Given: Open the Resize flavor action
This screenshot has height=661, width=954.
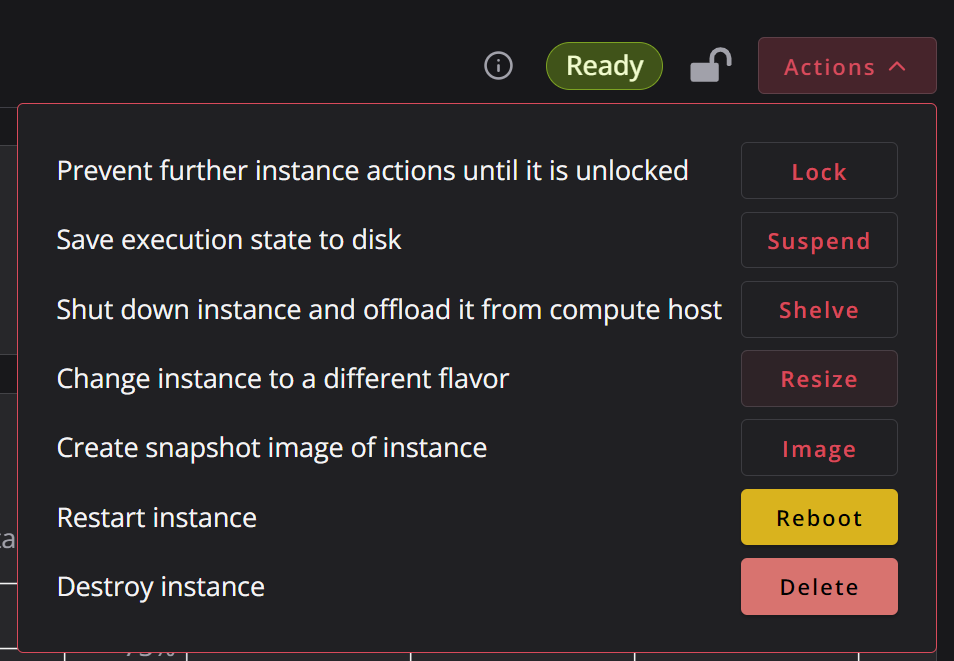Looking at the screenshot, I should pos(819,379).
